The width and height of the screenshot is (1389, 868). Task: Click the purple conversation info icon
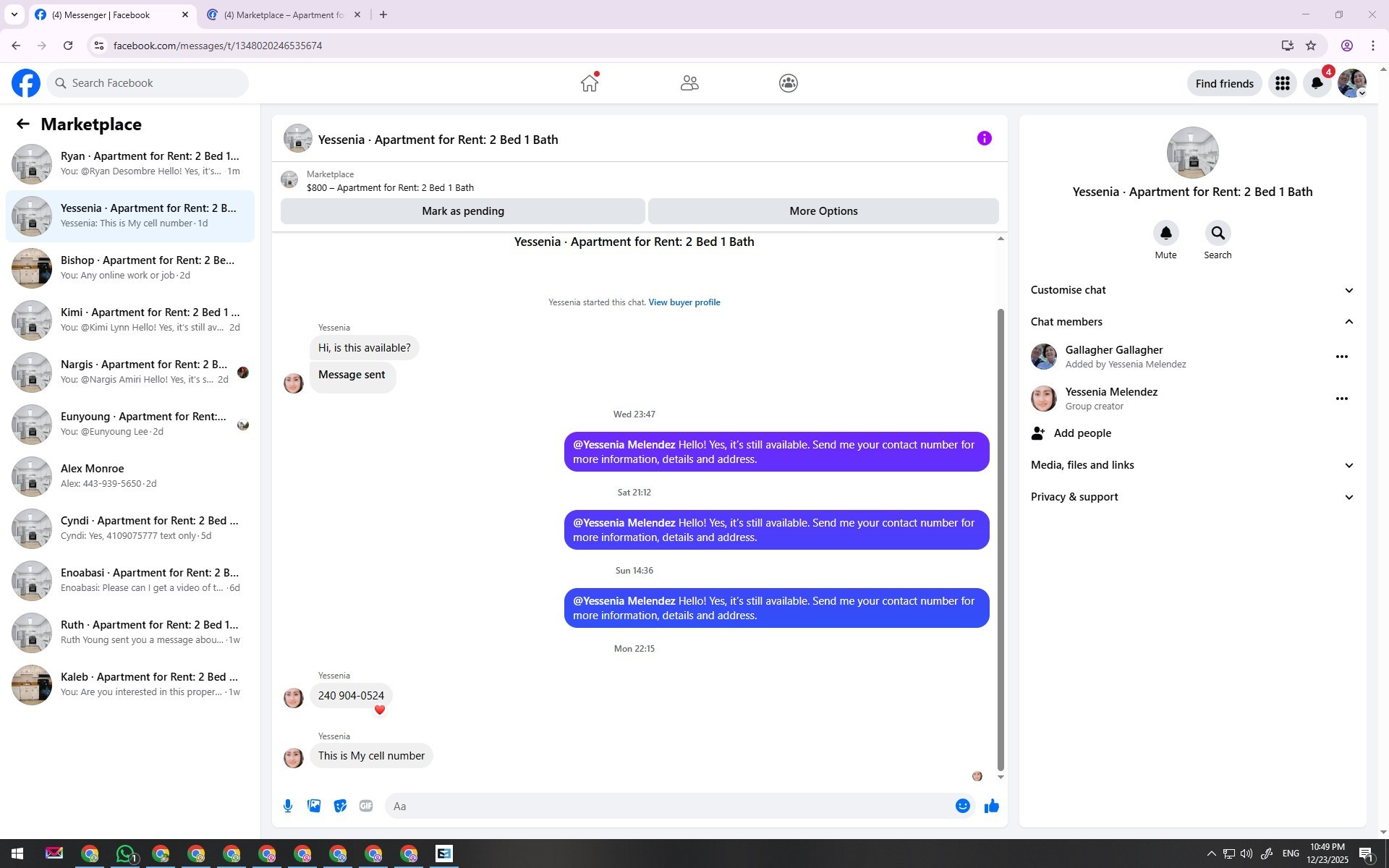coord(984,138)
